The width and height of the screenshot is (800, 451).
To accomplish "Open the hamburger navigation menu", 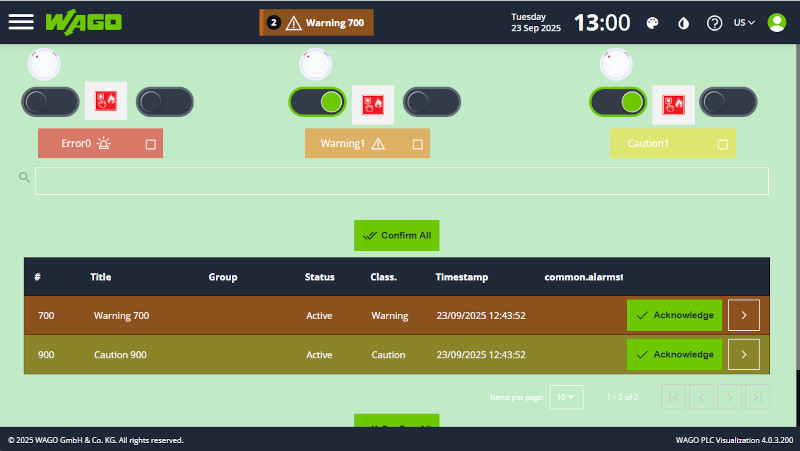I will [x=21, y=22].
